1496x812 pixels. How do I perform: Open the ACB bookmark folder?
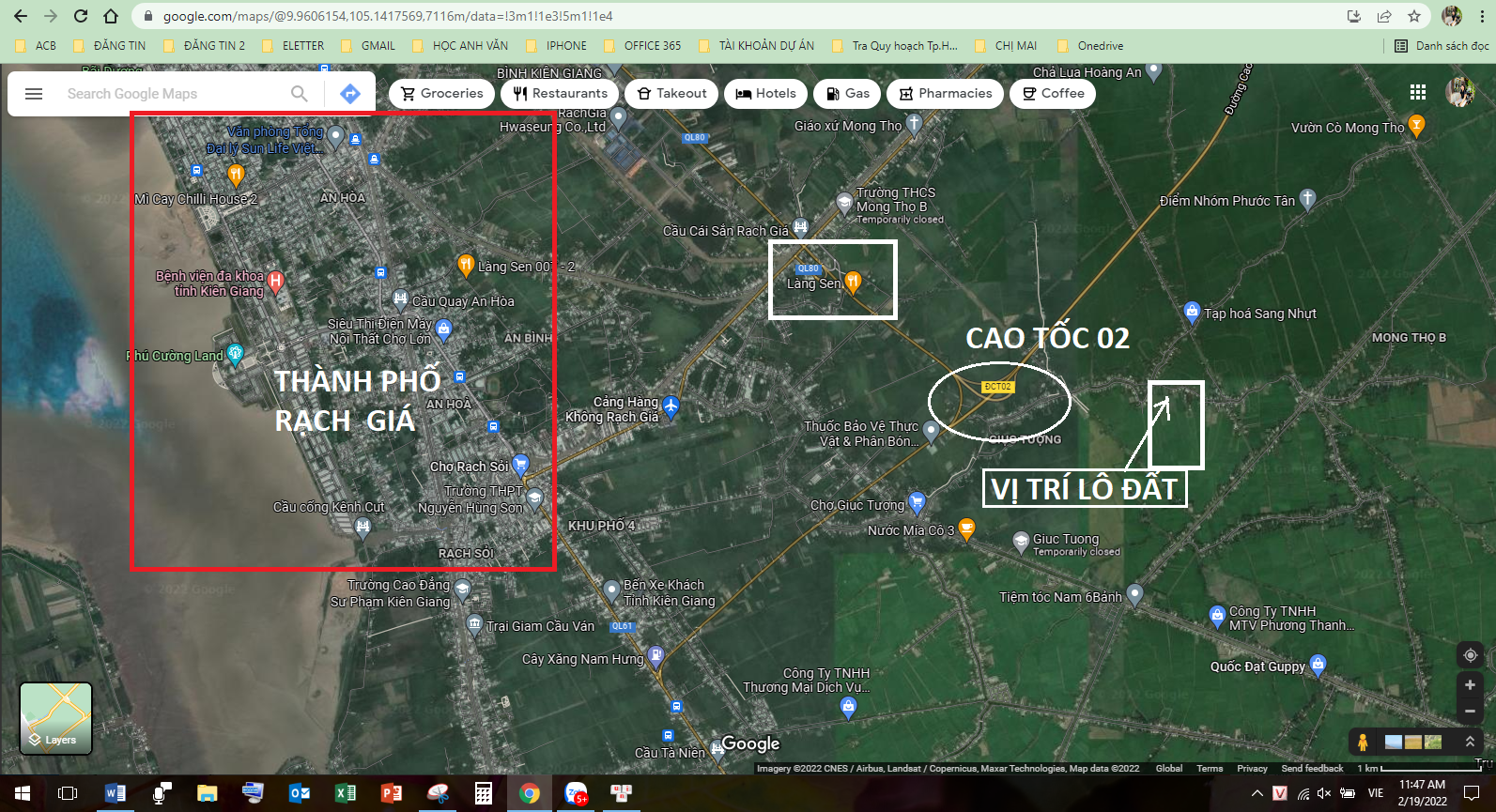coord(37,45)
